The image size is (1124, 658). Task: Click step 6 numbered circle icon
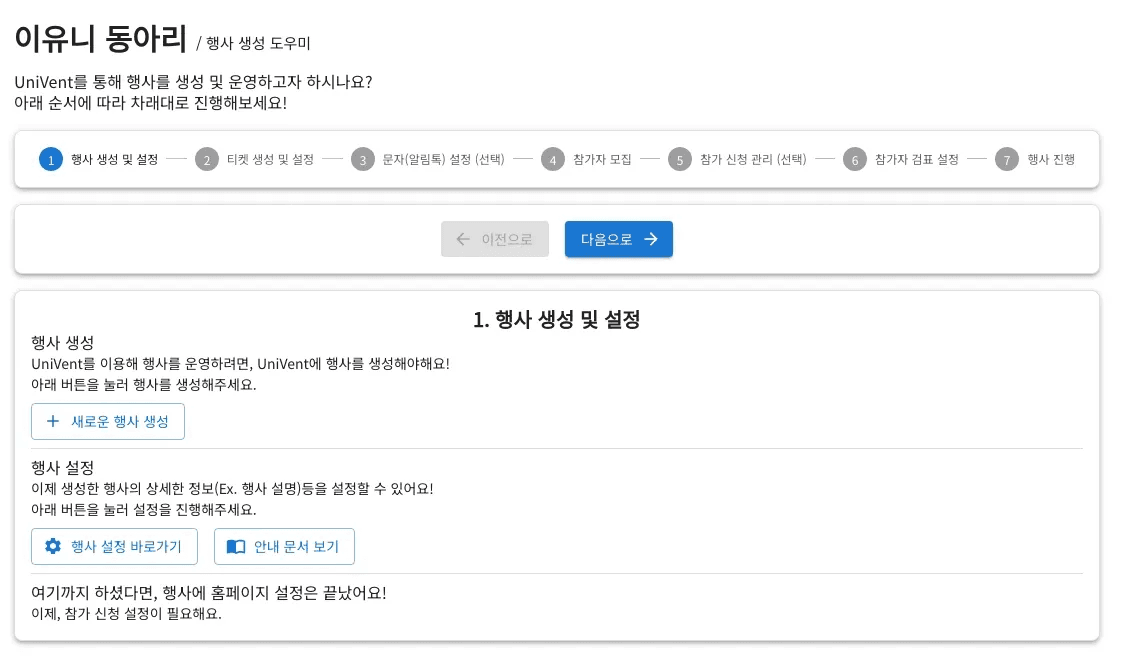(854, 160)
